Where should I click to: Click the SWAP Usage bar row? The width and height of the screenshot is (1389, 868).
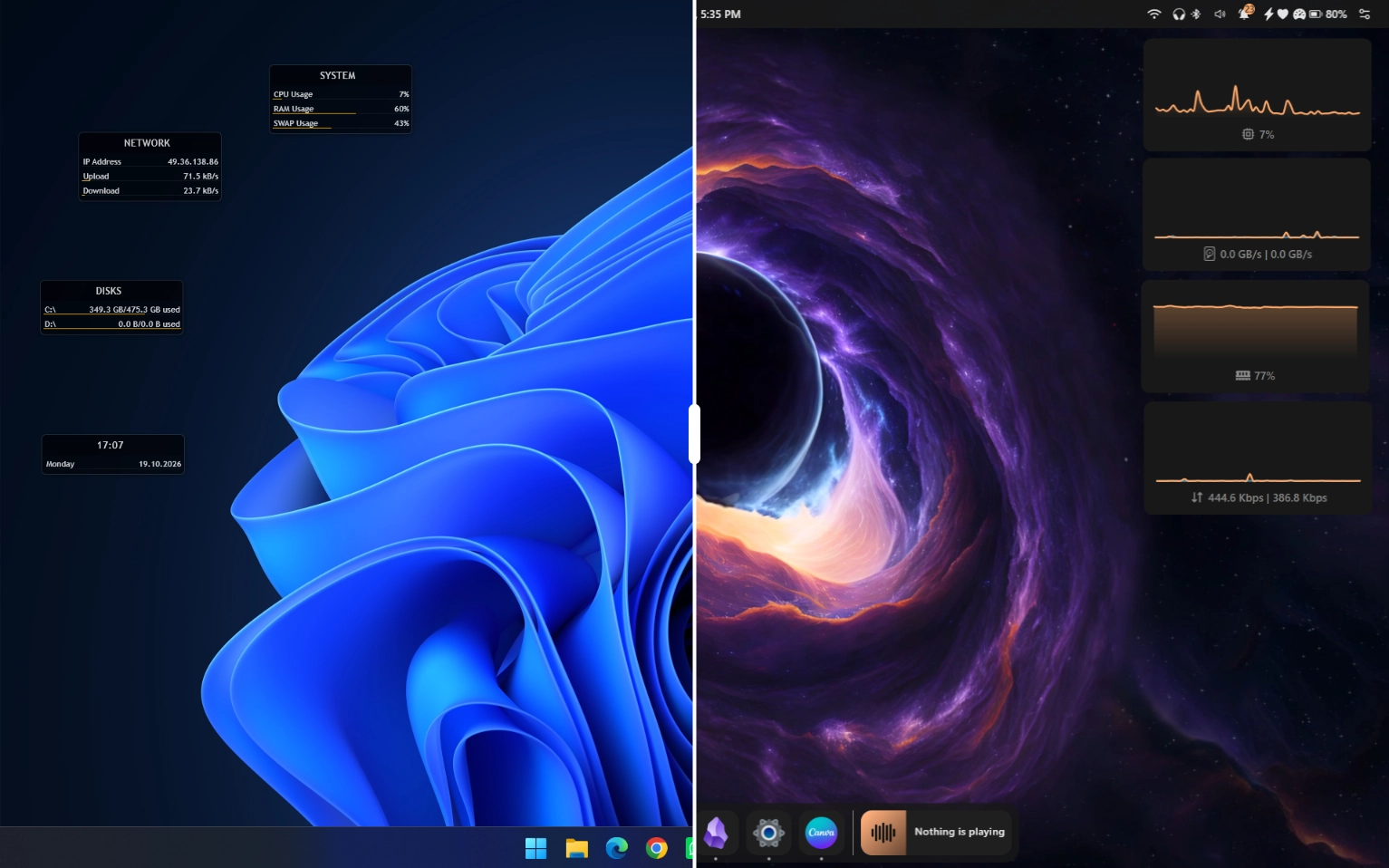click(x=341, y=123)
